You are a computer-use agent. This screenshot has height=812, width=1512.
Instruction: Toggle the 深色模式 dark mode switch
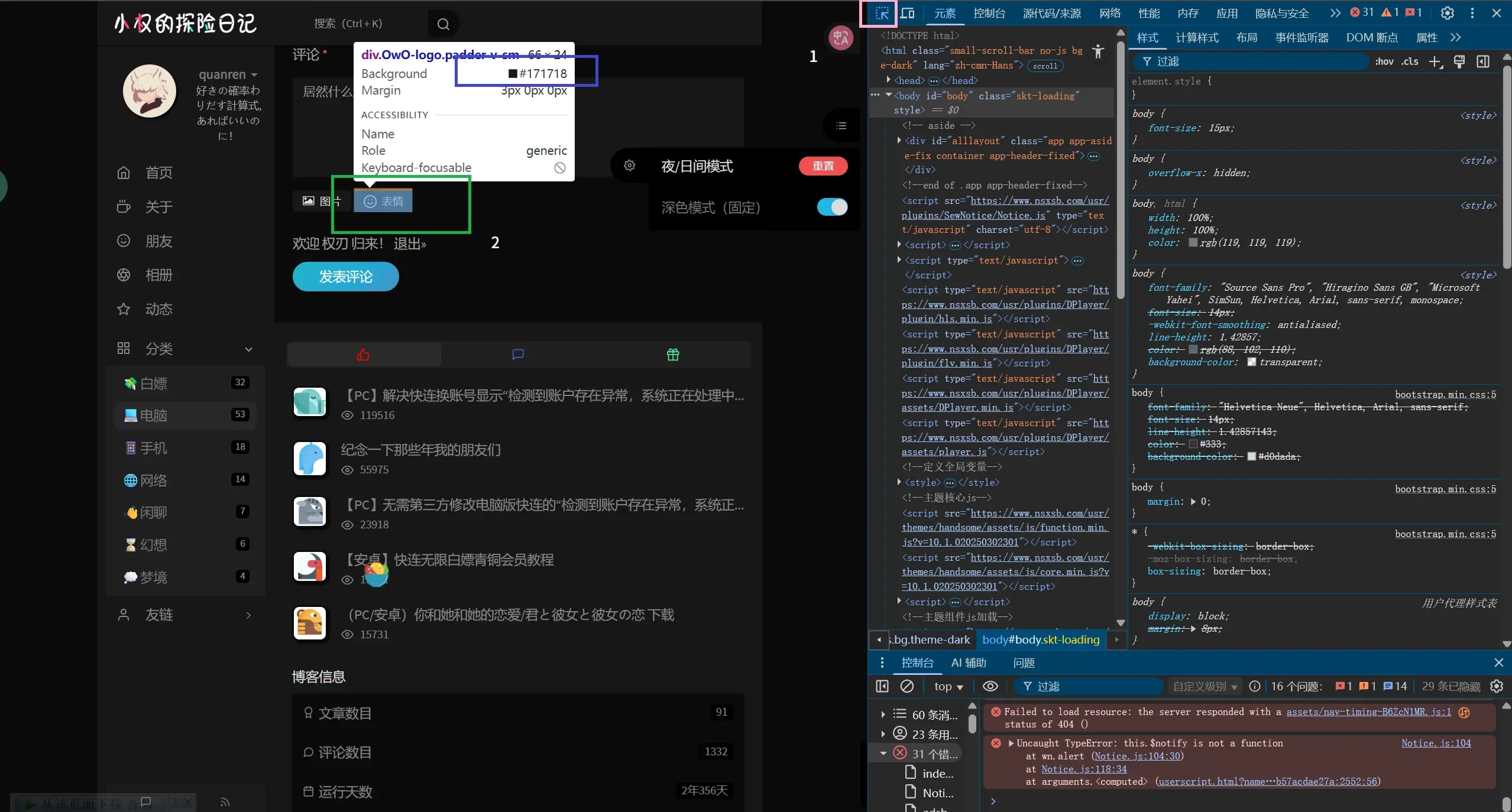click(x=832, y=207)
